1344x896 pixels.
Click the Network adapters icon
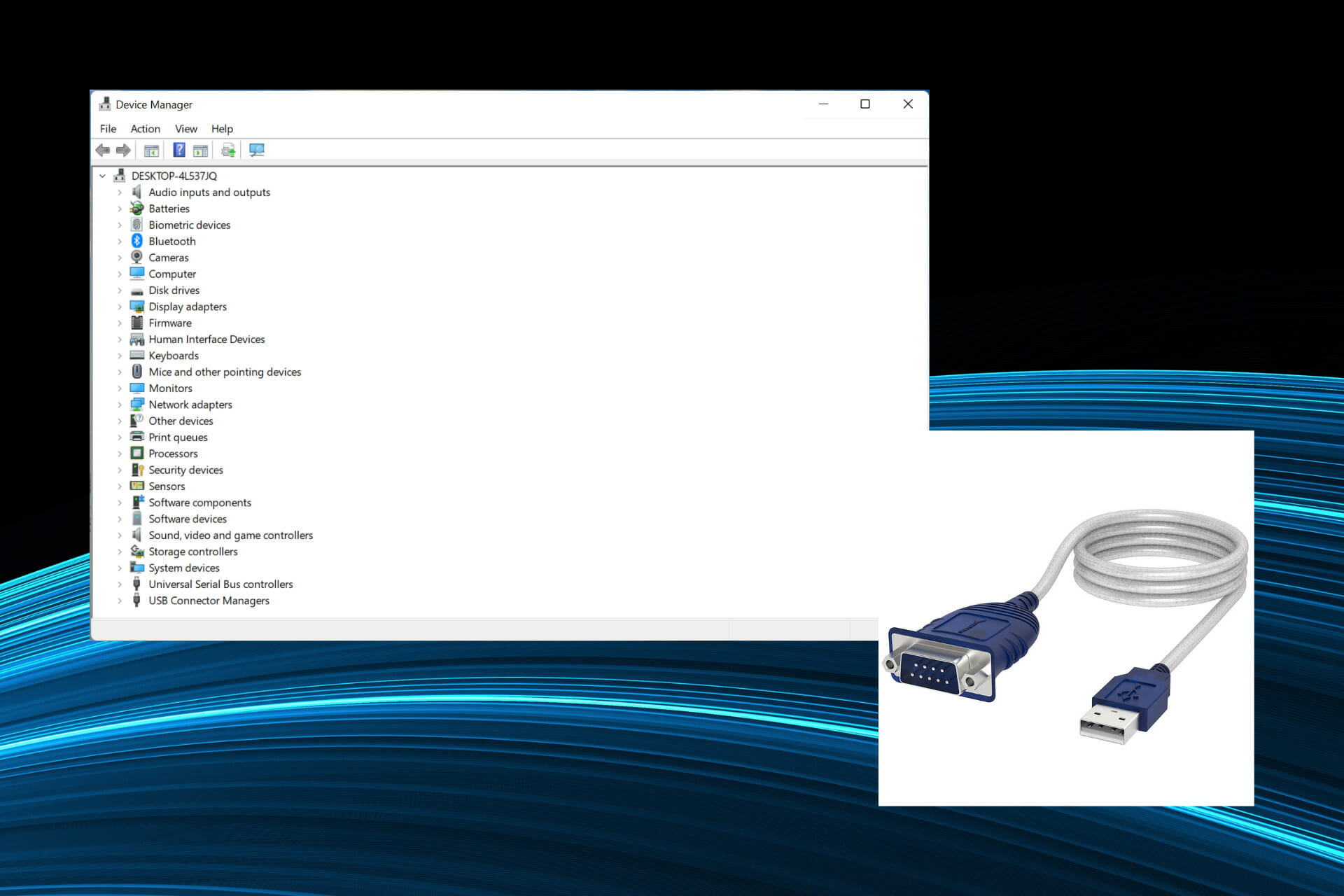pos(137,404)
